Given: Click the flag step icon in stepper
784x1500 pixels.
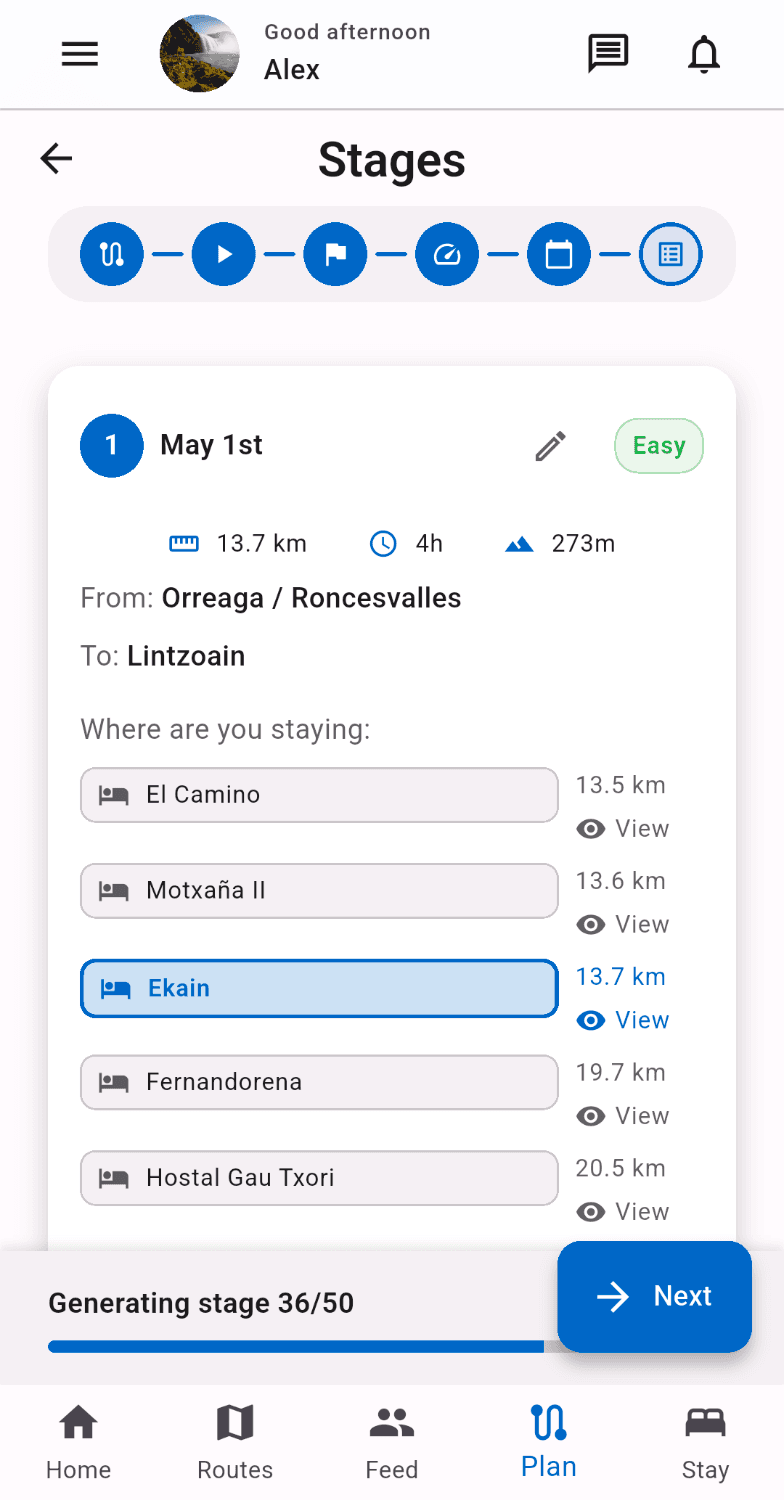Looking at the screenshot, I should (335, 254).
